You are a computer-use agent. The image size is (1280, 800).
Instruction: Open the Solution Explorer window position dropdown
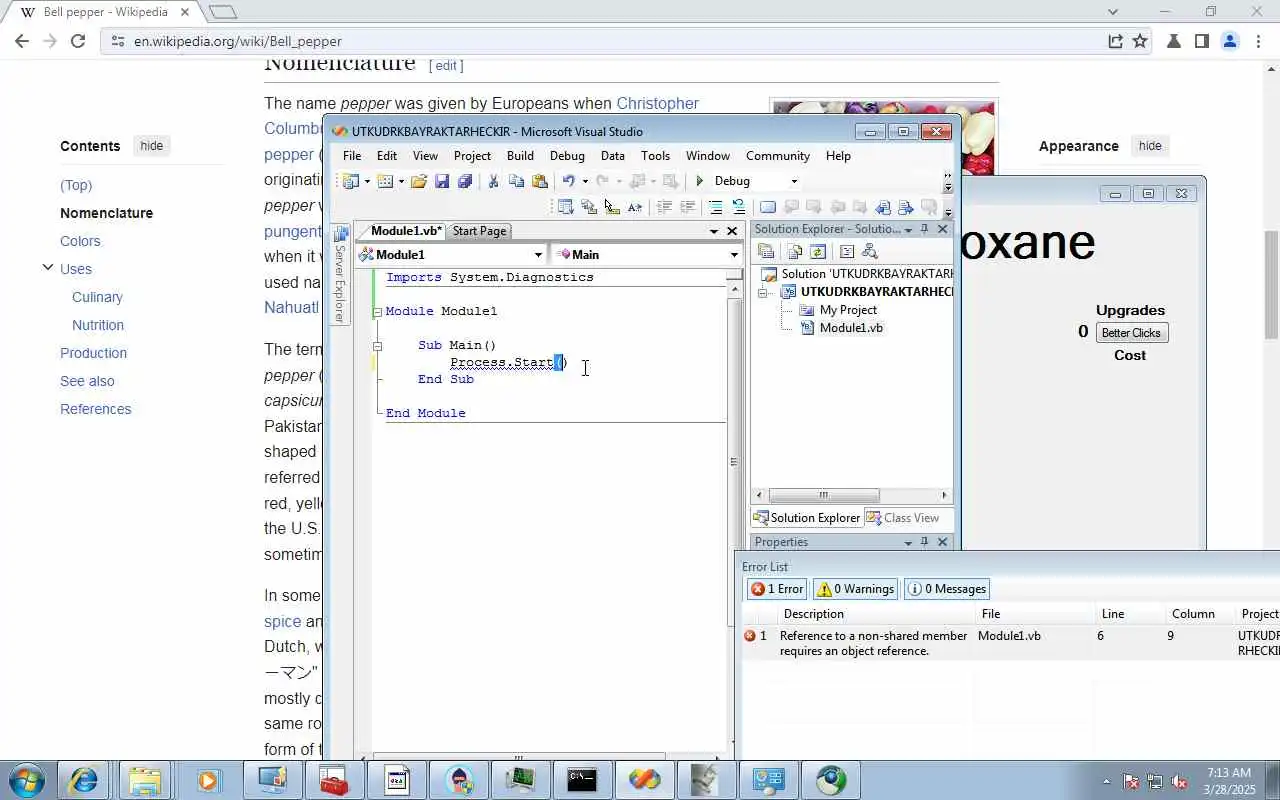tap(908, 229)
